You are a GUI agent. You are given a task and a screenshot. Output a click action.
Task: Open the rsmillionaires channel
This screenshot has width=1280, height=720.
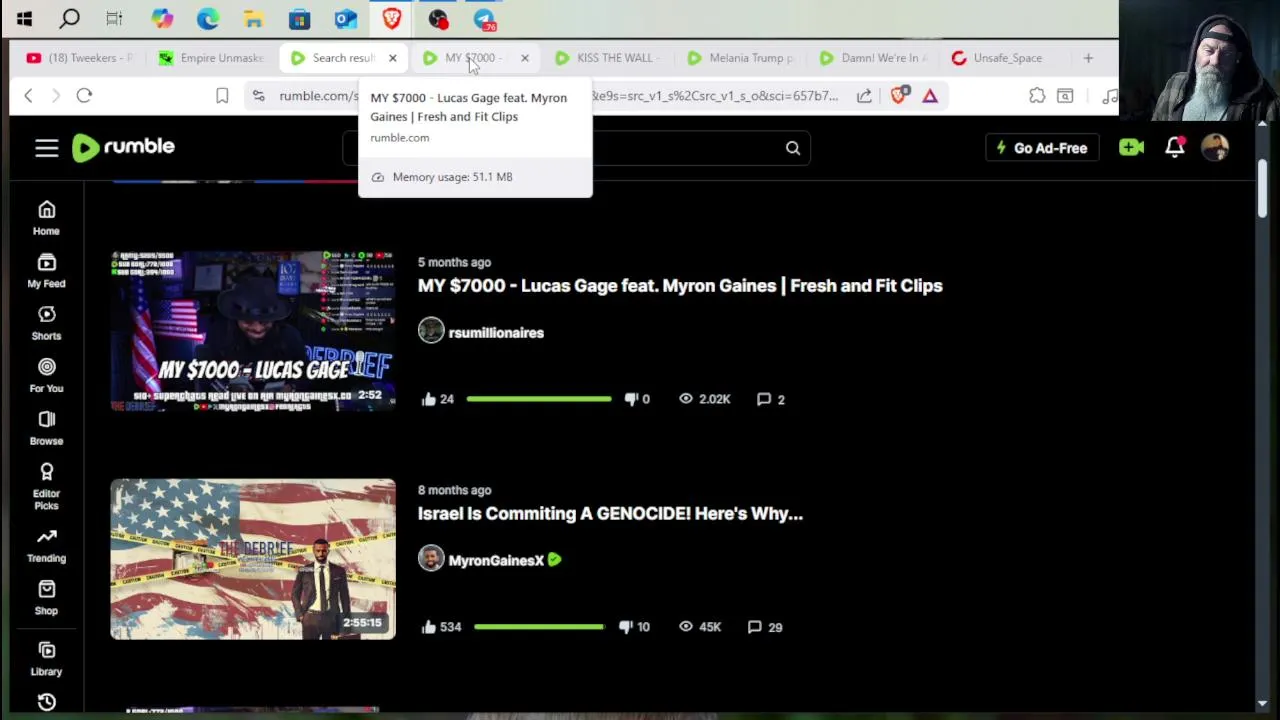tap(496, 333)
